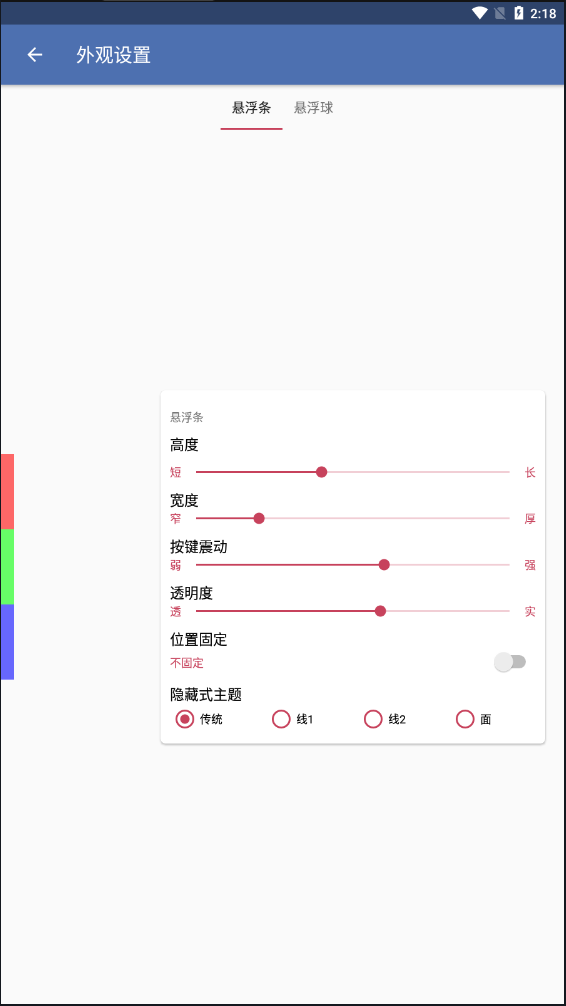Select the 传统 theme radio button
Screen dimensions: 566x1006
pos(185,719)
